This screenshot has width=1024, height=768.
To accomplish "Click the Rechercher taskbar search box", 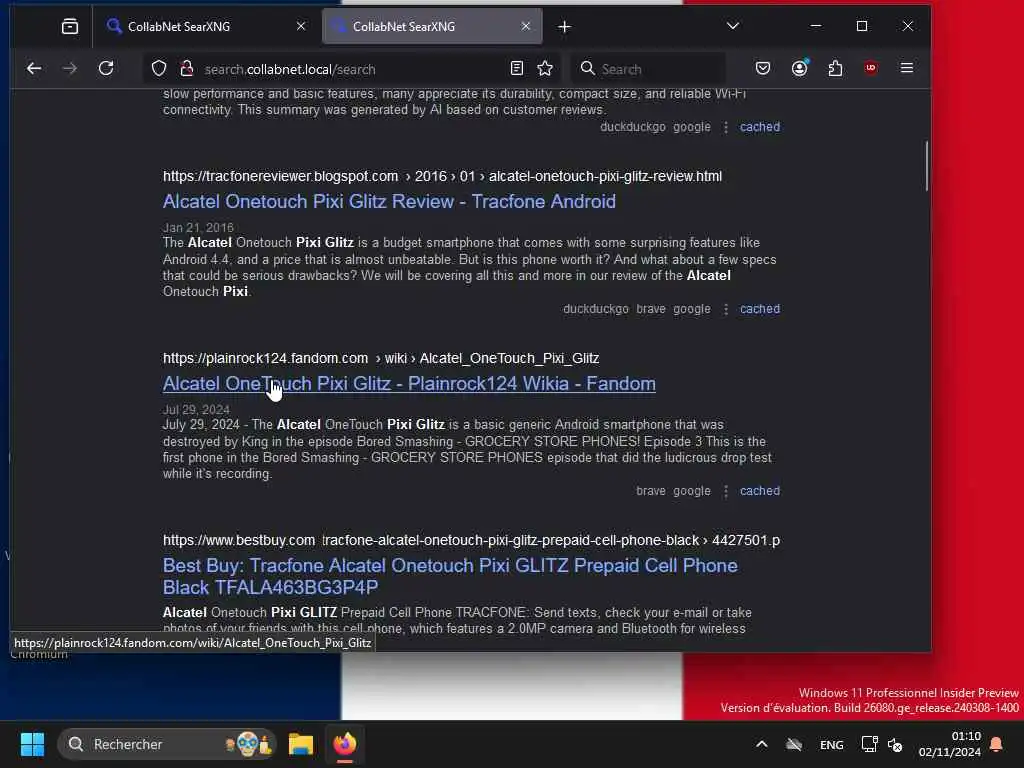I will pos(167,744).
